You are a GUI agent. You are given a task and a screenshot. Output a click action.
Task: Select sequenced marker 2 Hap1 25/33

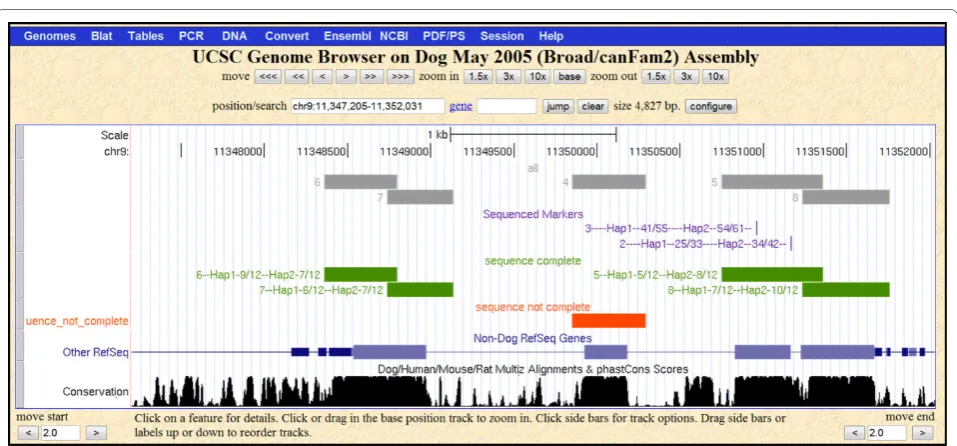[x=706, y=244]
